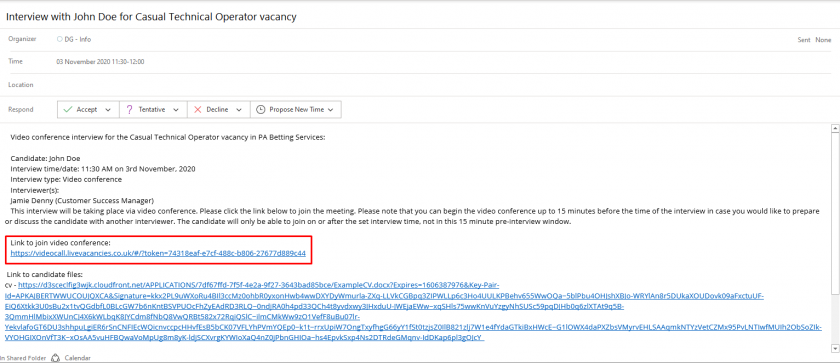Click the Location field
This screenshot has width=840, height=363.
point(419,85)
